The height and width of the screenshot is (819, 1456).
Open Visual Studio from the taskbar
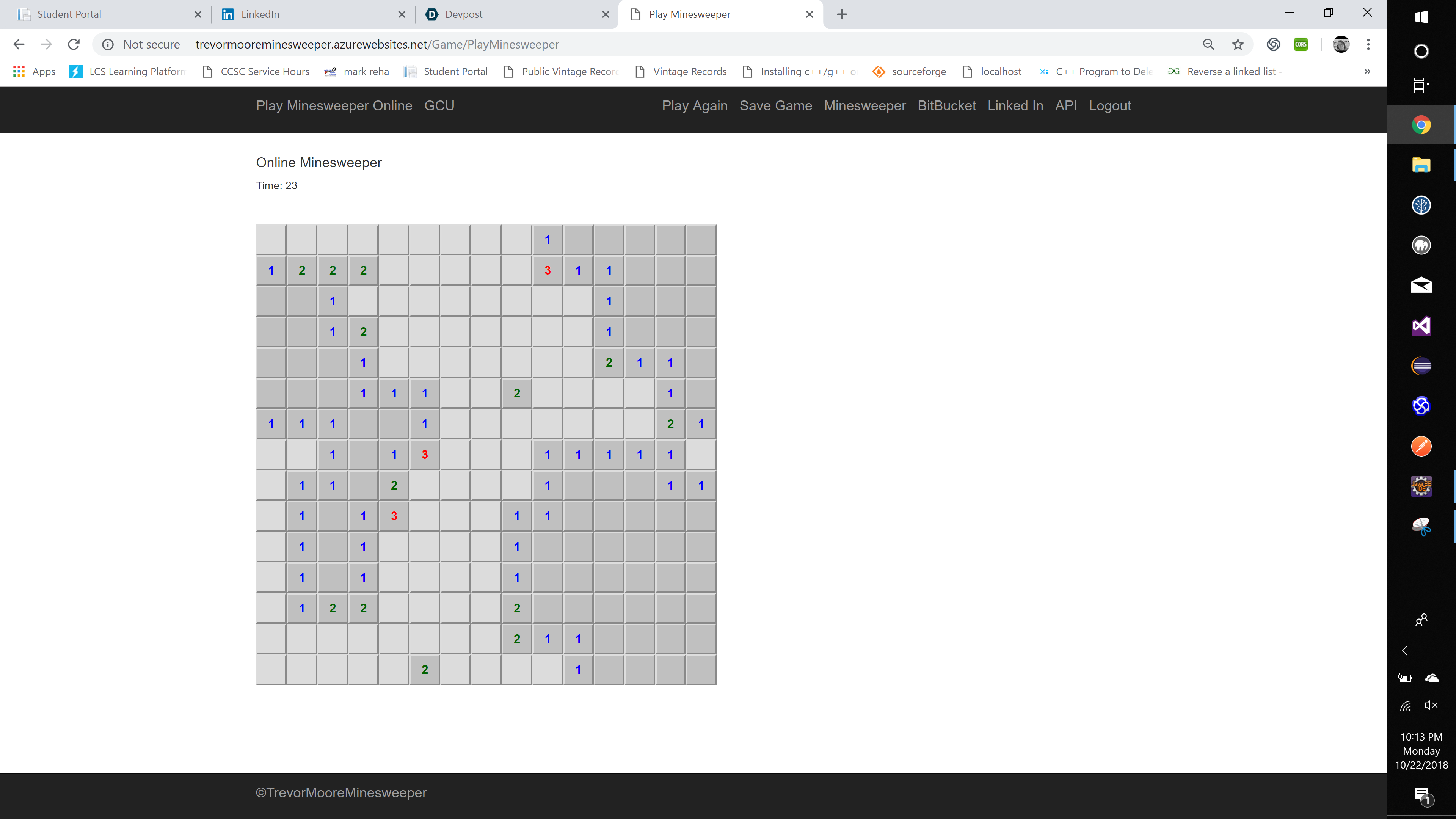coord(1421,326)
